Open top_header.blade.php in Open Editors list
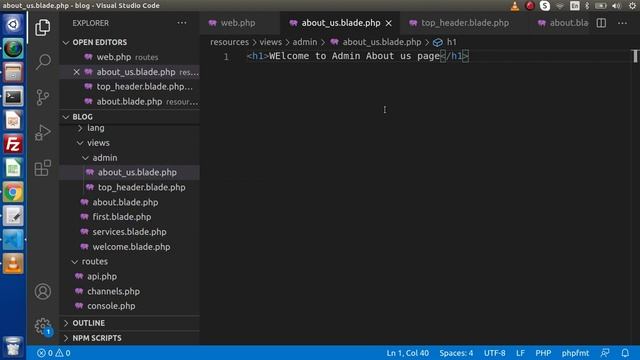 pyautogui.click(x=130, y=87)
